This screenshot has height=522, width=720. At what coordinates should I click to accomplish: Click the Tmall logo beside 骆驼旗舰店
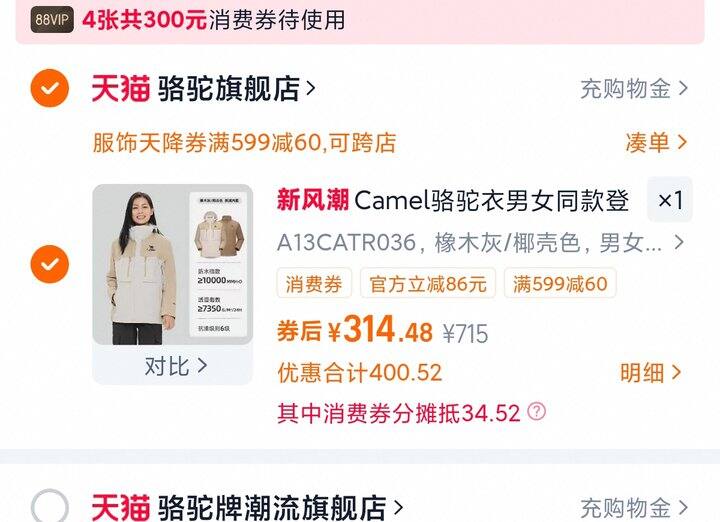point(121,89)
